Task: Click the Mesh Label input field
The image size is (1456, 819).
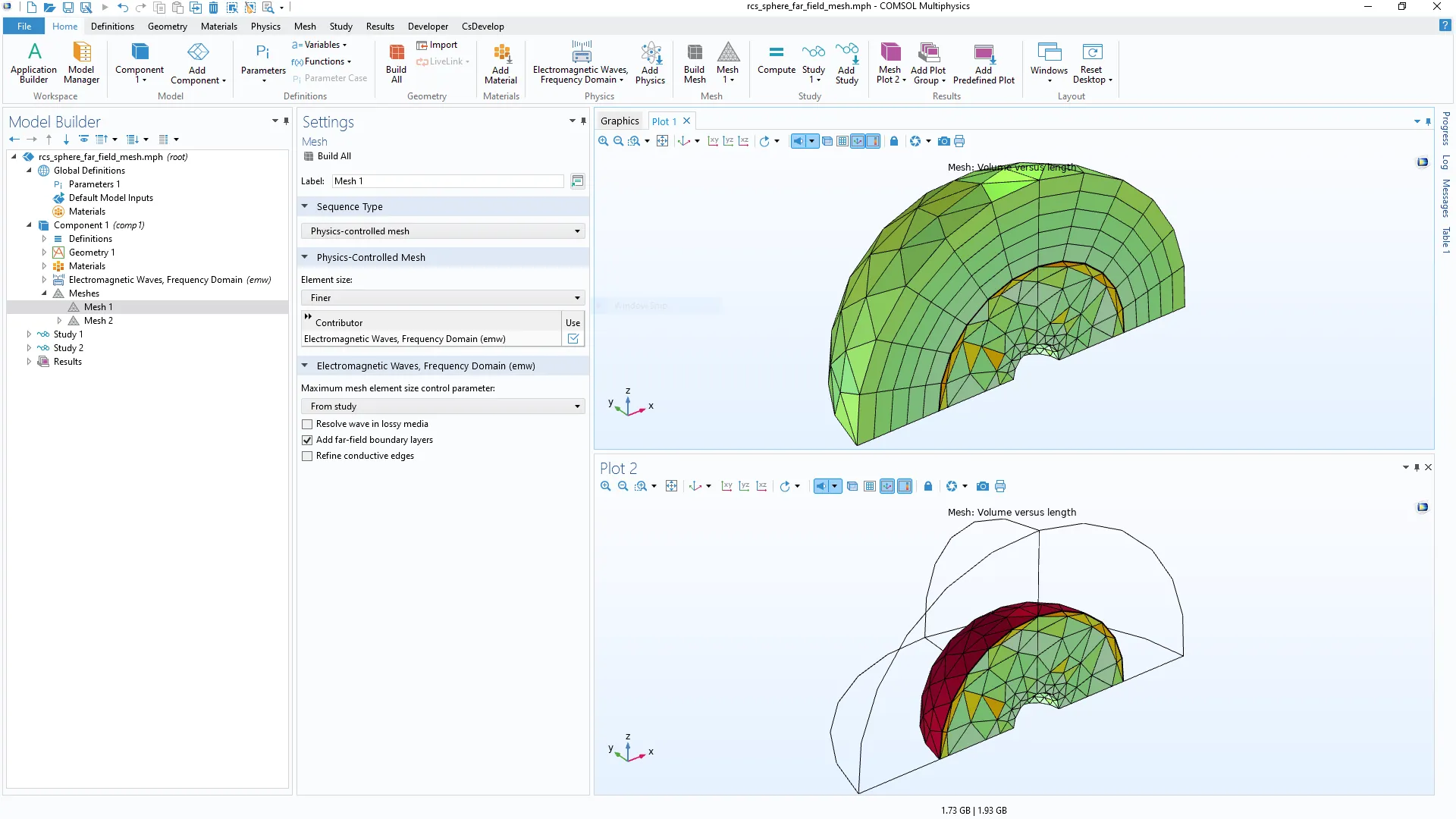Action: coord(447,181)
